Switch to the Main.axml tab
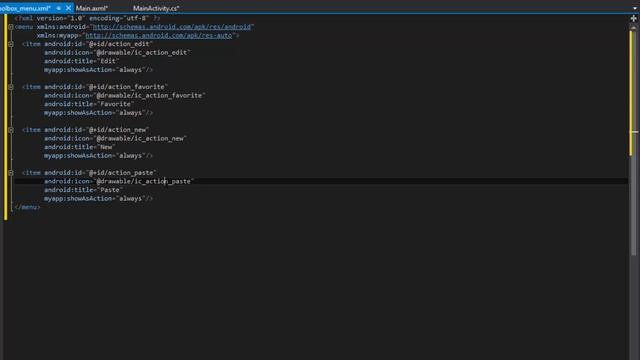This screenshot has height=360, width=640. pyautogui.click(x=91, y=8)
